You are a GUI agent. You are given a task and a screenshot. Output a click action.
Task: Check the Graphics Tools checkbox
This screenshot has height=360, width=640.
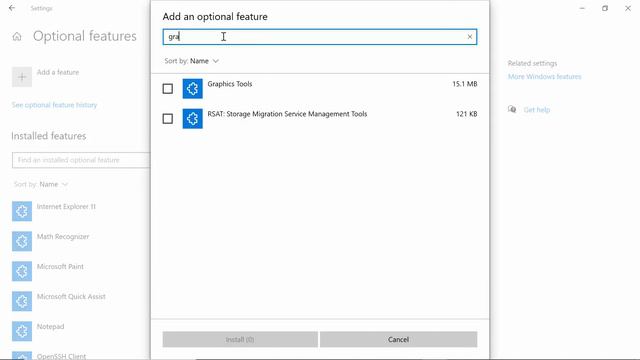[167, 89]
